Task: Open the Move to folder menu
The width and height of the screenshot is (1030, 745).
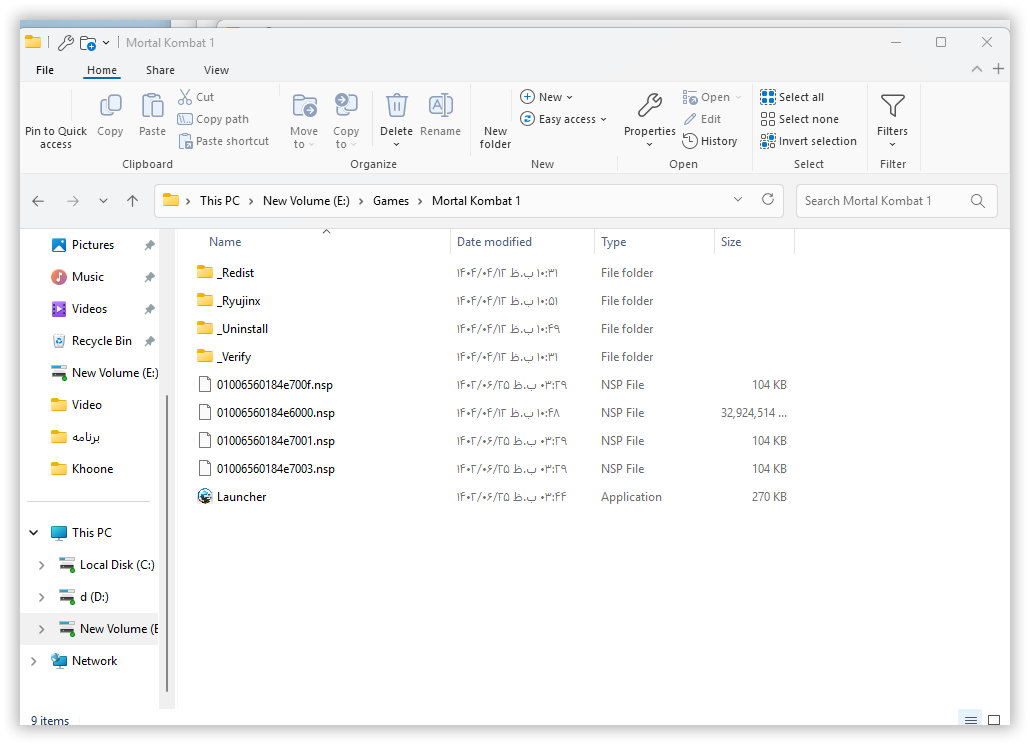Action: 304,121
